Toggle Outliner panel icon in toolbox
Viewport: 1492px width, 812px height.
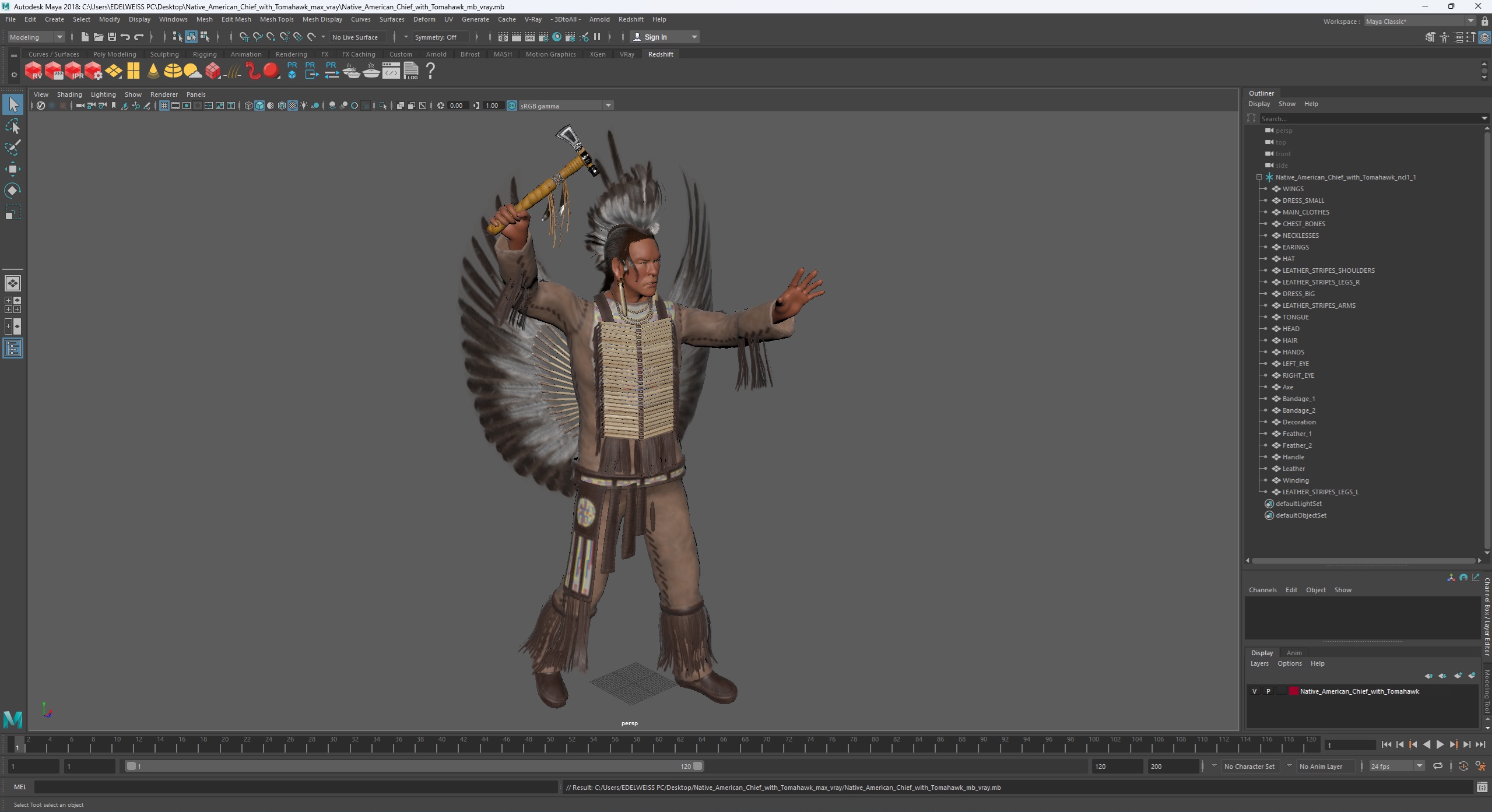pos(13,349)
